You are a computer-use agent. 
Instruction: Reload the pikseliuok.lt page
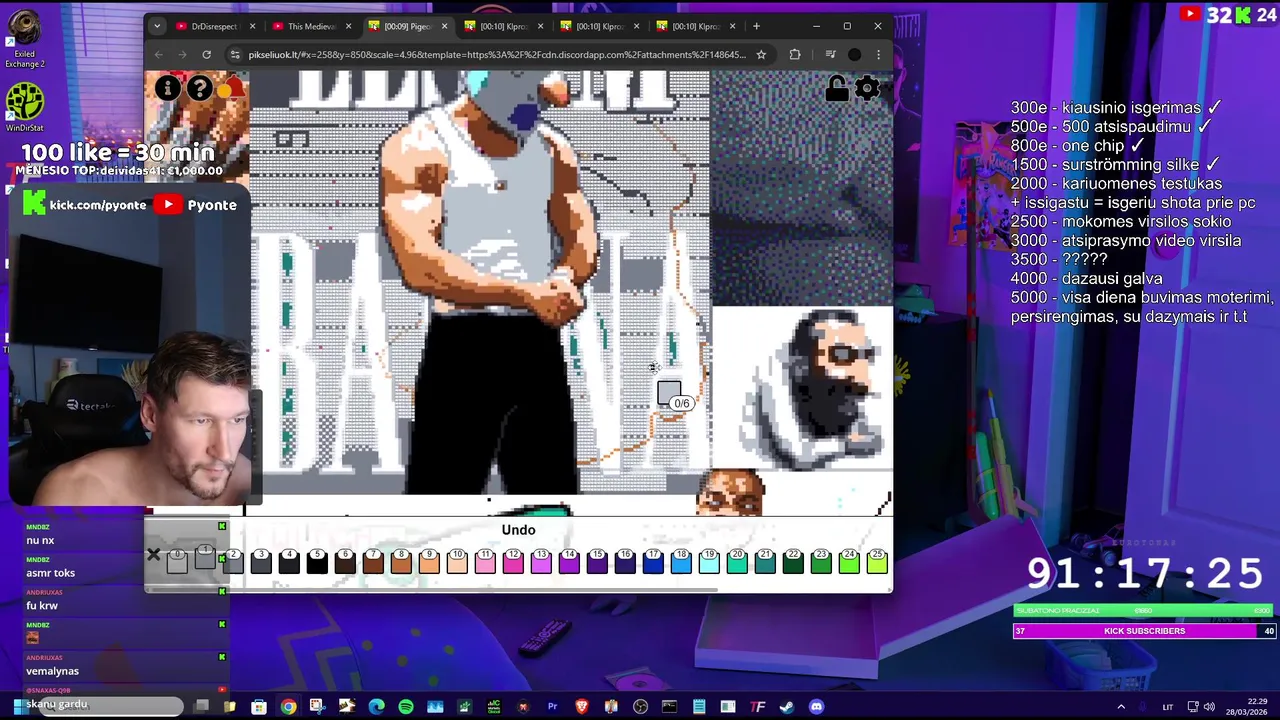point(206,54)
